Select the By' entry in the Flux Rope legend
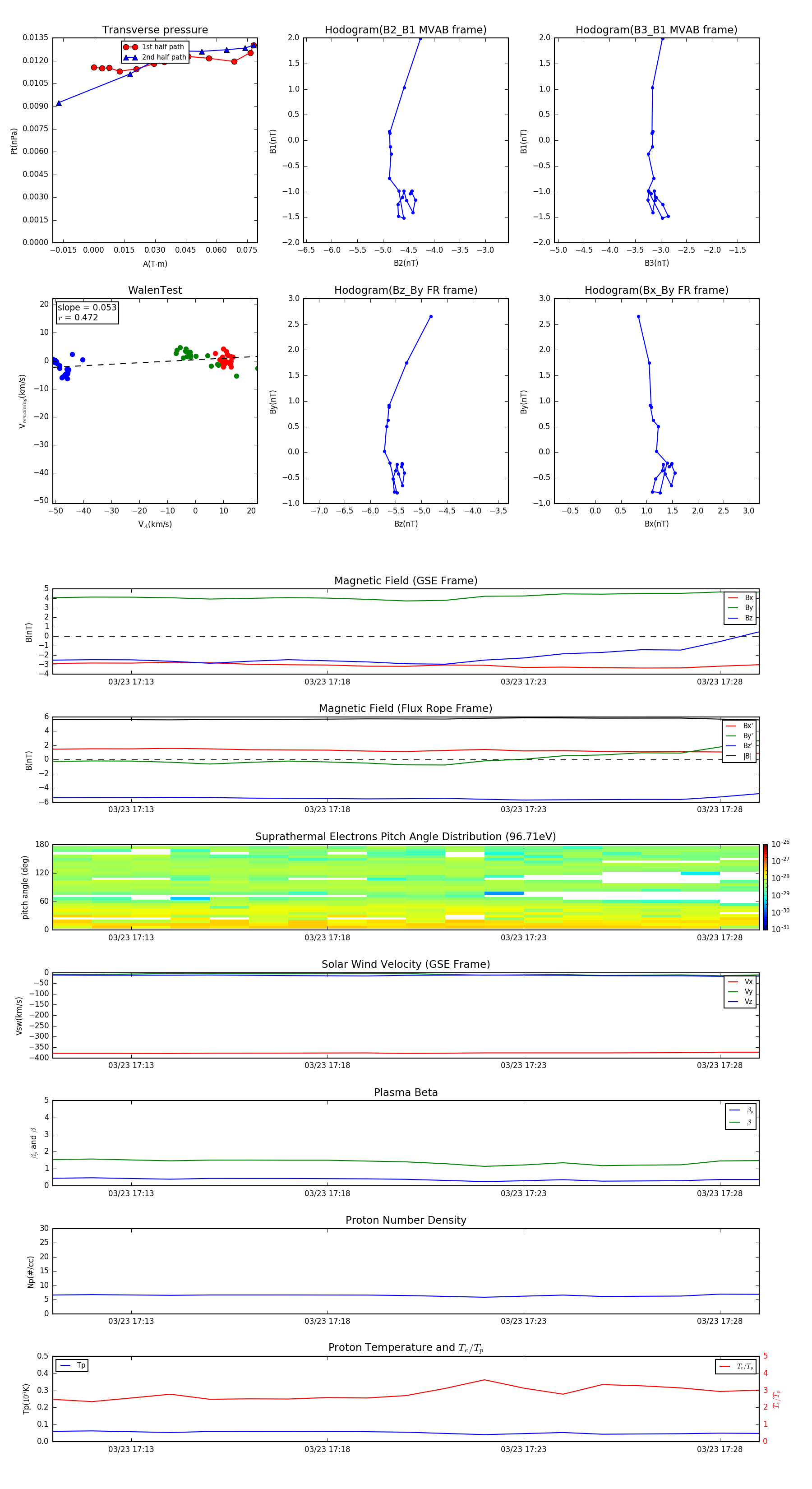812x1489 pixels. point(739,736)
